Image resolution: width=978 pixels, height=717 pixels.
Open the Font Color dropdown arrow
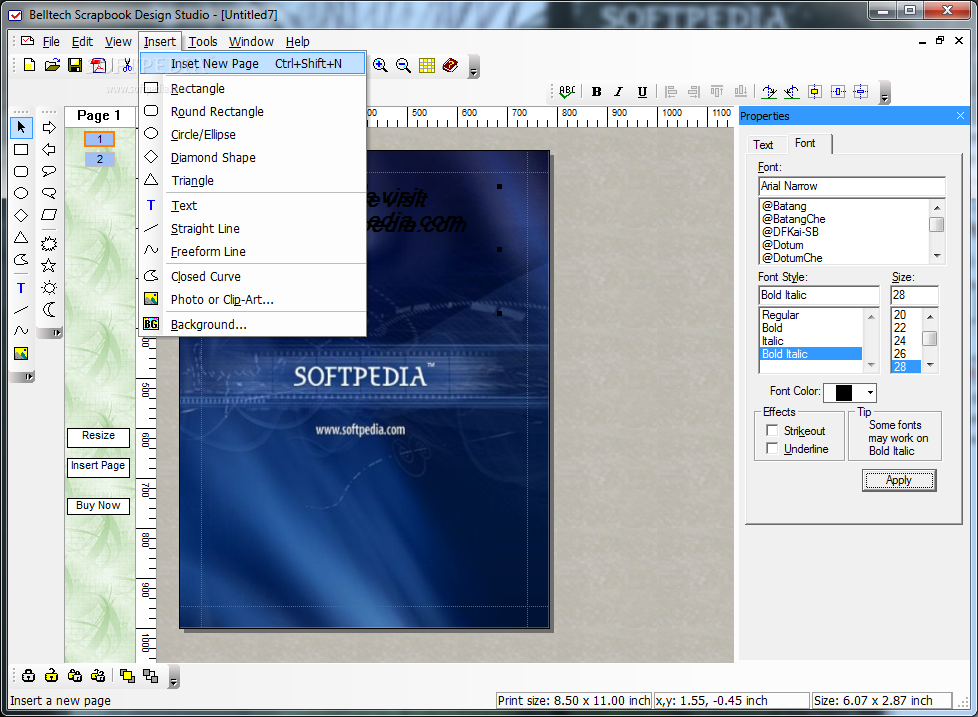[870, 393]
